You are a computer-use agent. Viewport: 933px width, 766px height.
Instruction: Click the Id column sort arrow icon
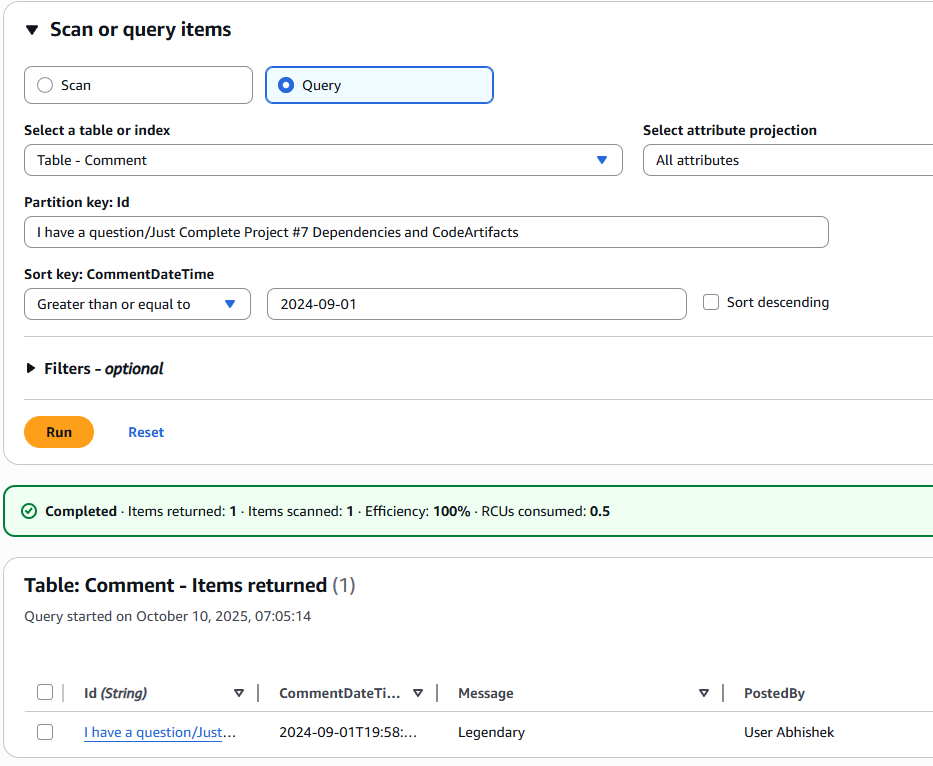239,693
